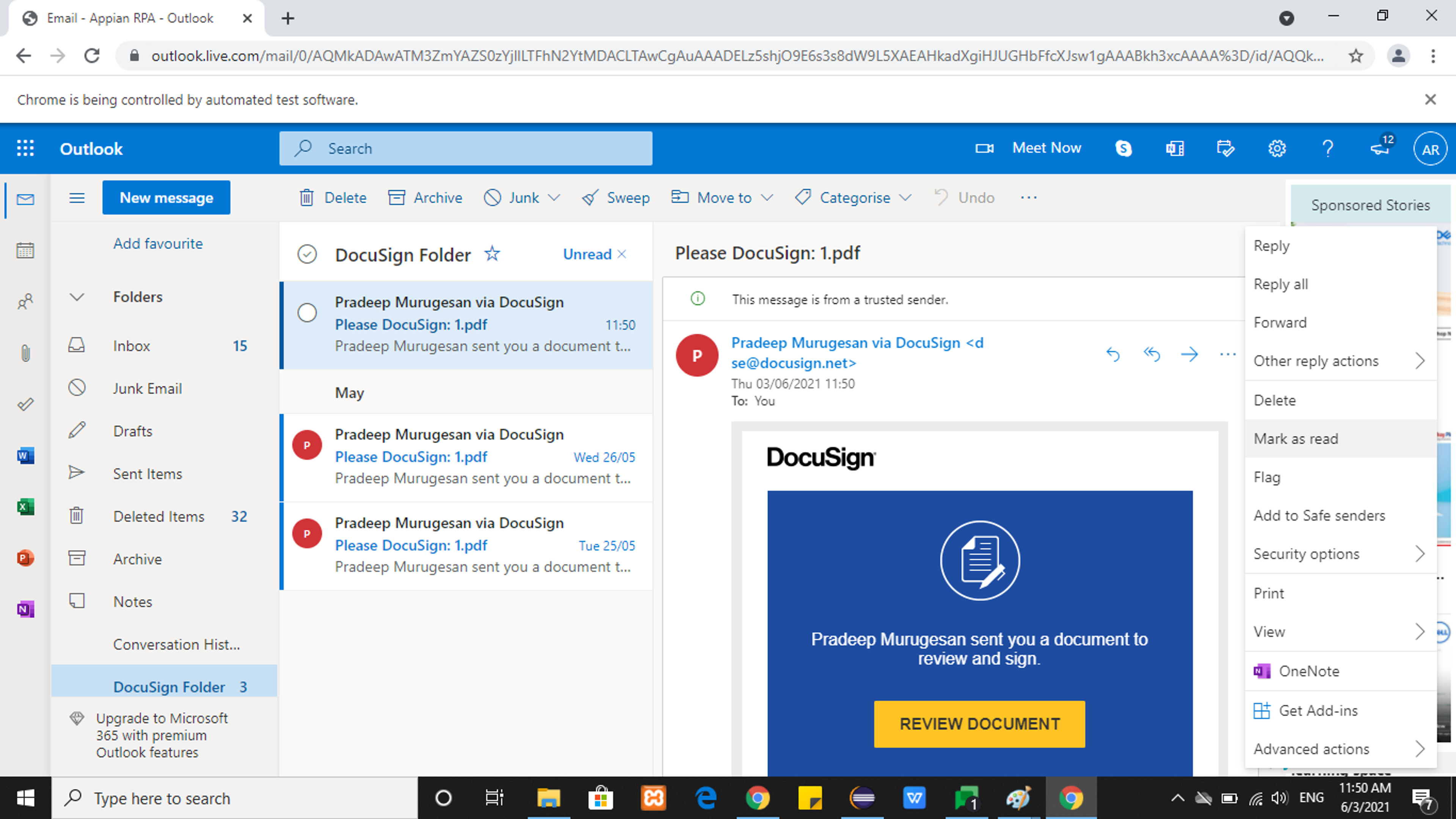Choose Forward in the context menu
Viewport: 1456px width, 819px height.
[x=1340, y=322]
